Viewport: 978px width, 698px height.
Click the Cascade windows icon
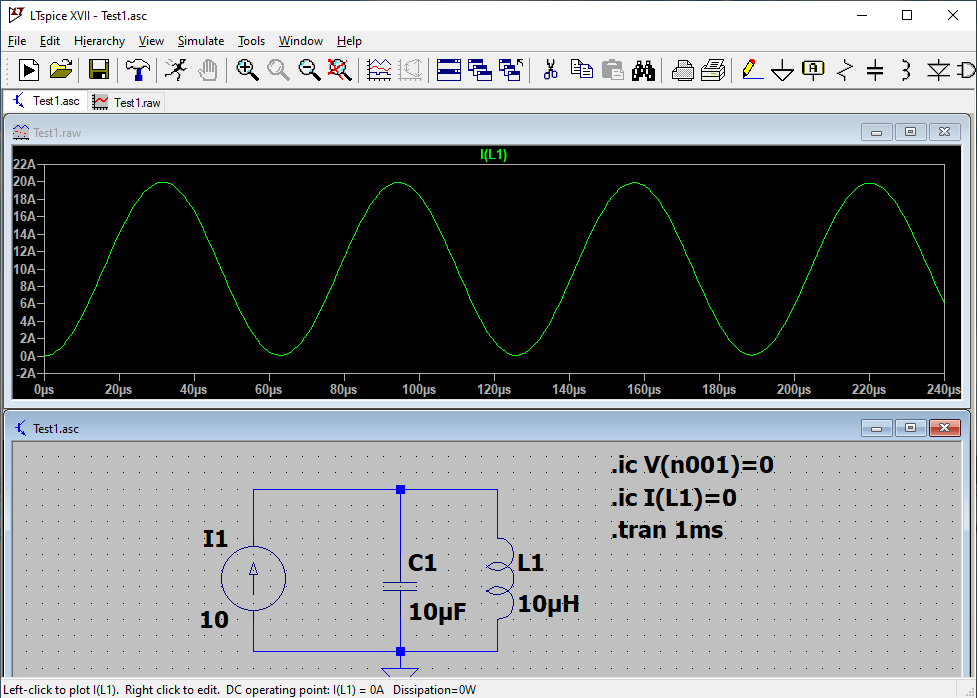coord(480,70)
